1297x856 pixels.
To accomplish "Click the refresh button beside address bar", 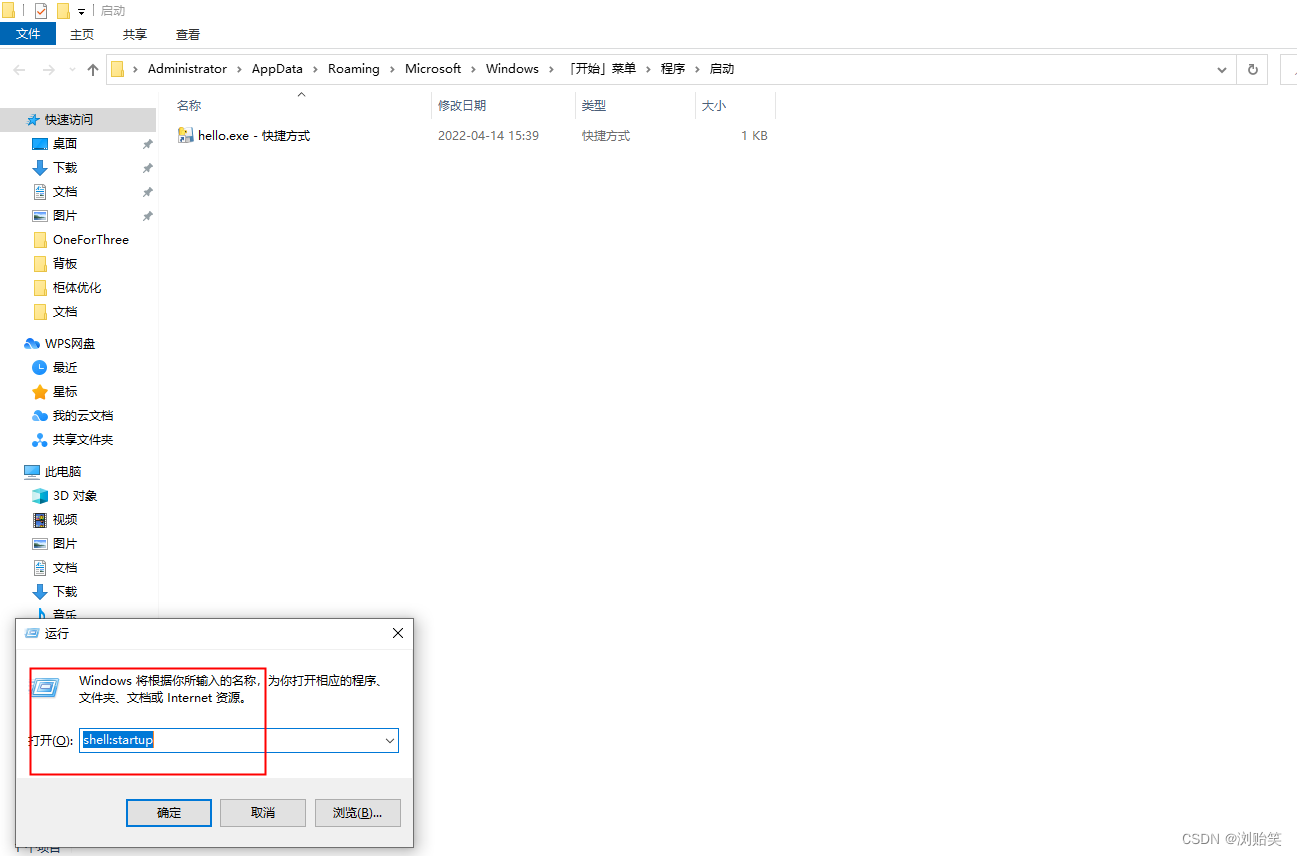I will [1252, 69].
